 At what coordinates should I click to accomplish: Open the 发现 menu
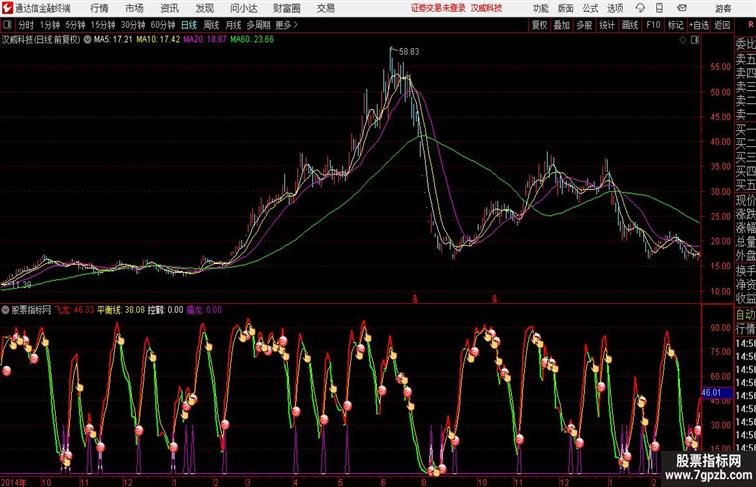204,8
